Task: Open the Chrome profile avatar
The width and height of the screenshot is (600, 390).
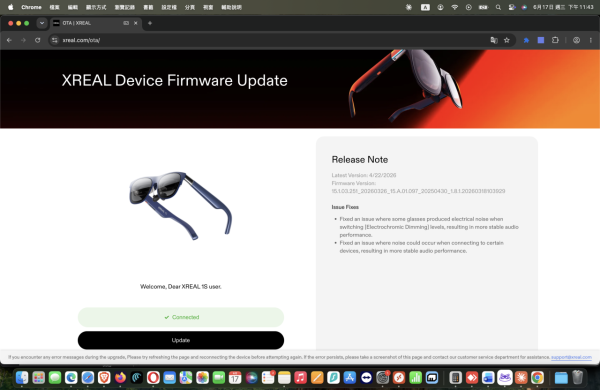Action: tap(576, 40)
